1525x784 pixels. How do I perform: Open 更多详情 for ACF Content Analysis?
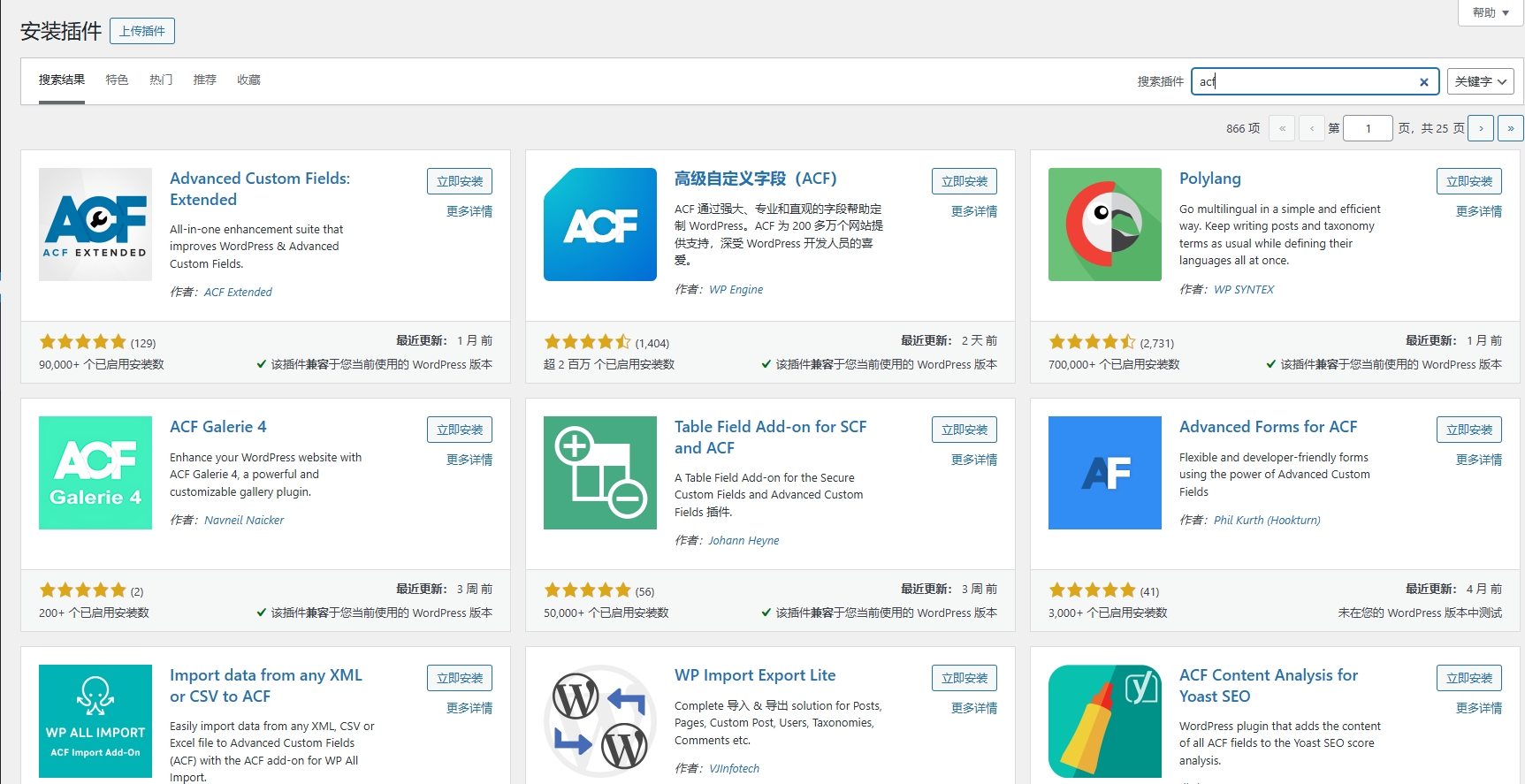pos(1479,708)
